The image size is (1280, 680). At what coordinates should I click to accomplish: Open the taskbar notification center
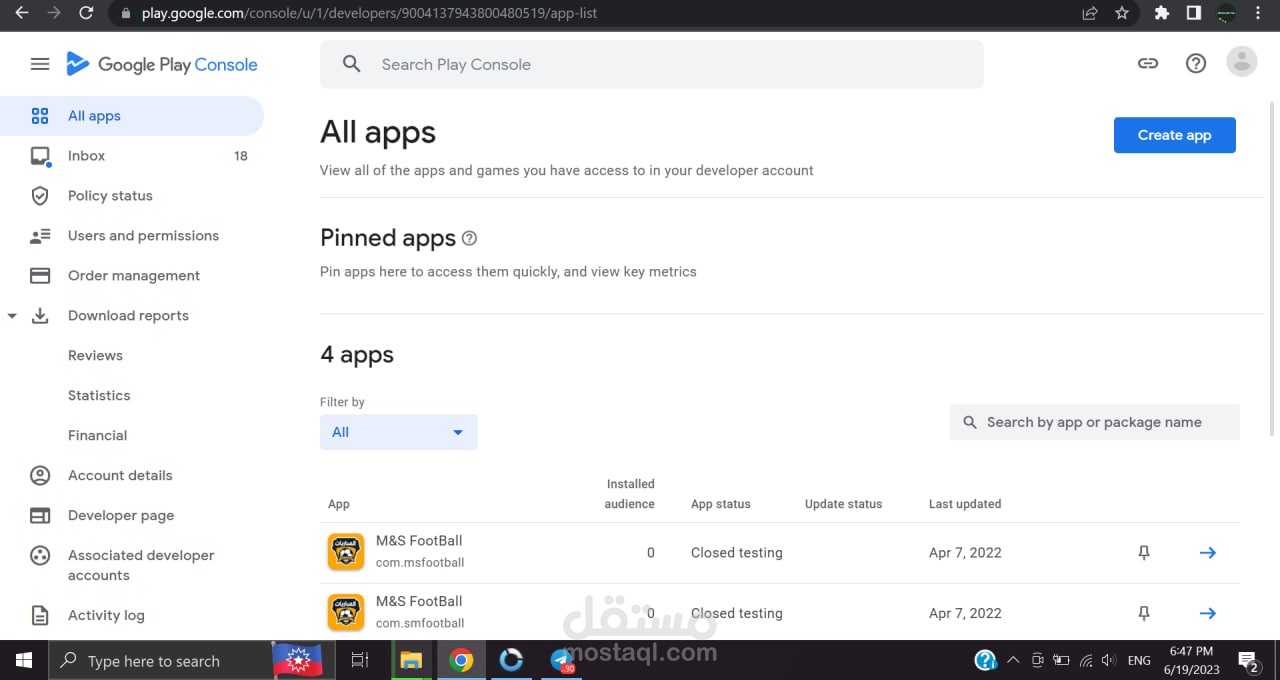tap(1249, 660)
